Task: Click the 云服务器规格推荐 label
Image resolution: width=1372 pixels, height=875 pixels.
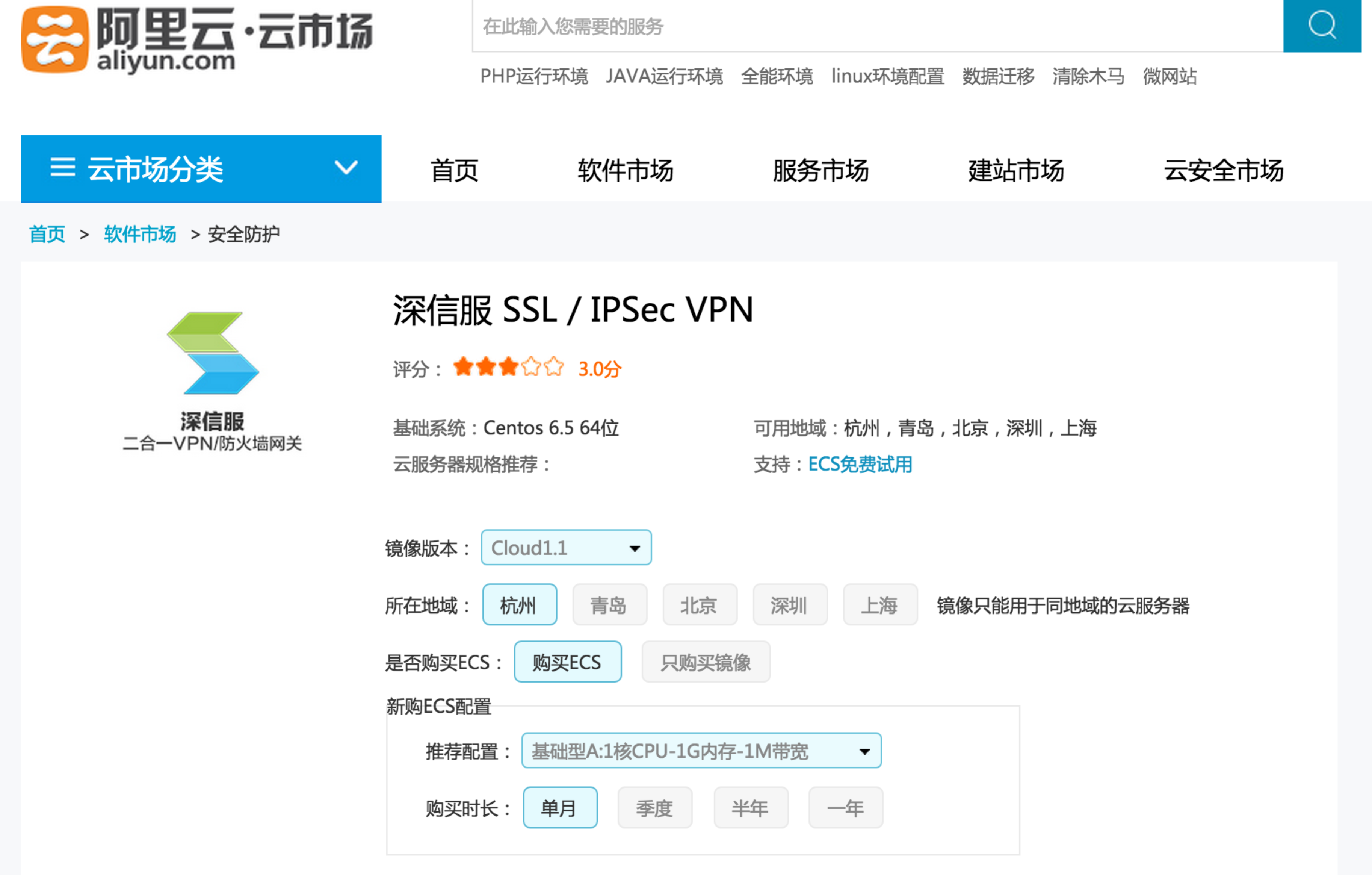Action: point(472,465)
